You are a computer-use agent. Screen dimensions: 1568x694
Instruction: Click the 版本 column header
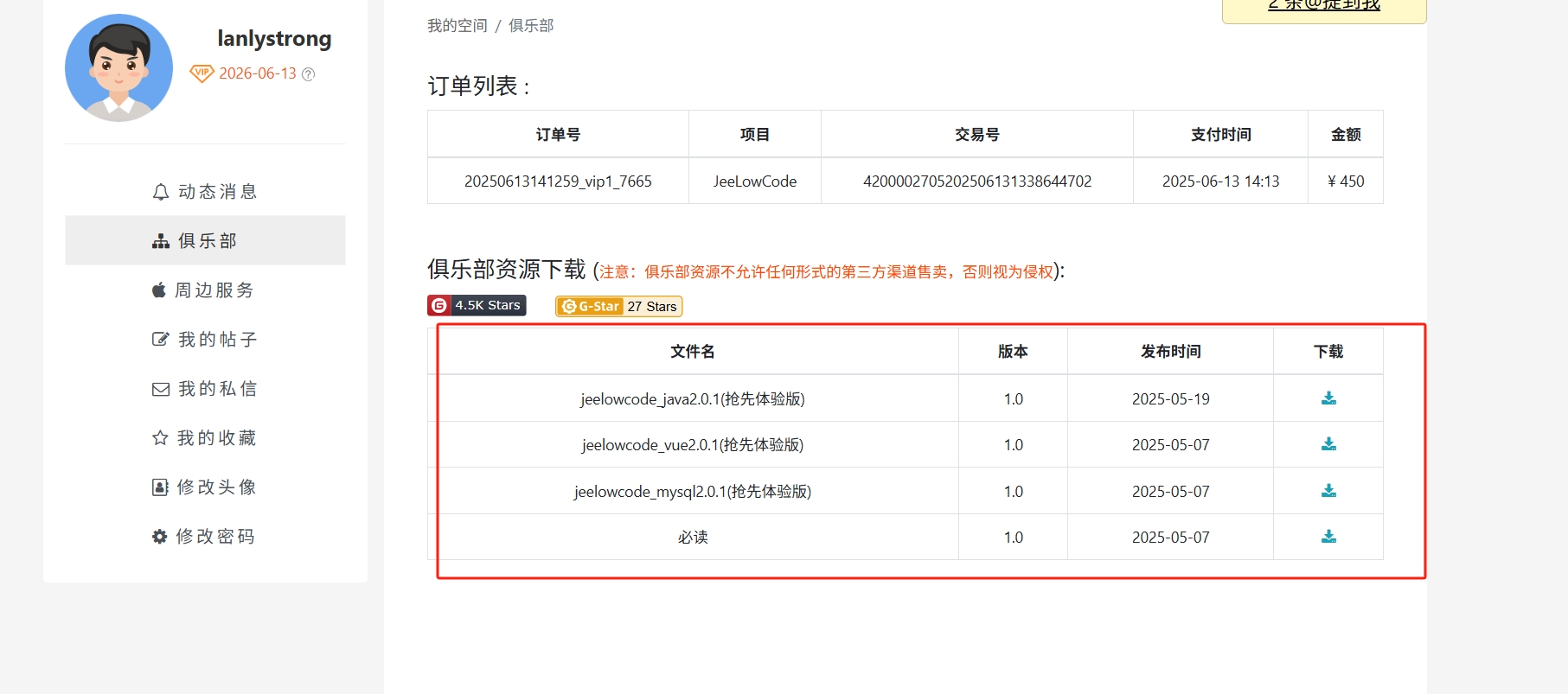[1013, 352]
